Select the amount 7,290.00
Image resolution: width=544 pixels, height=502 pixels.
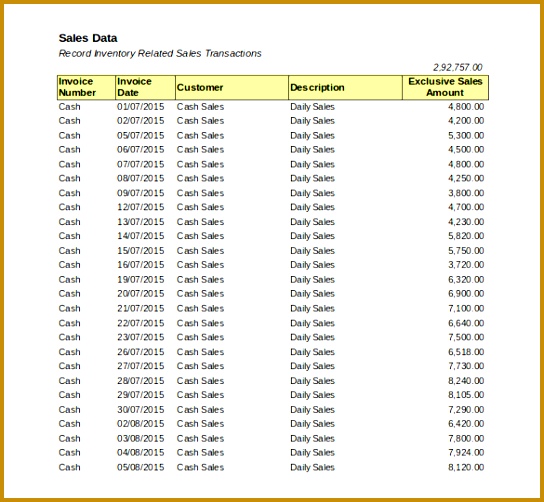click(x=466, y=409)
